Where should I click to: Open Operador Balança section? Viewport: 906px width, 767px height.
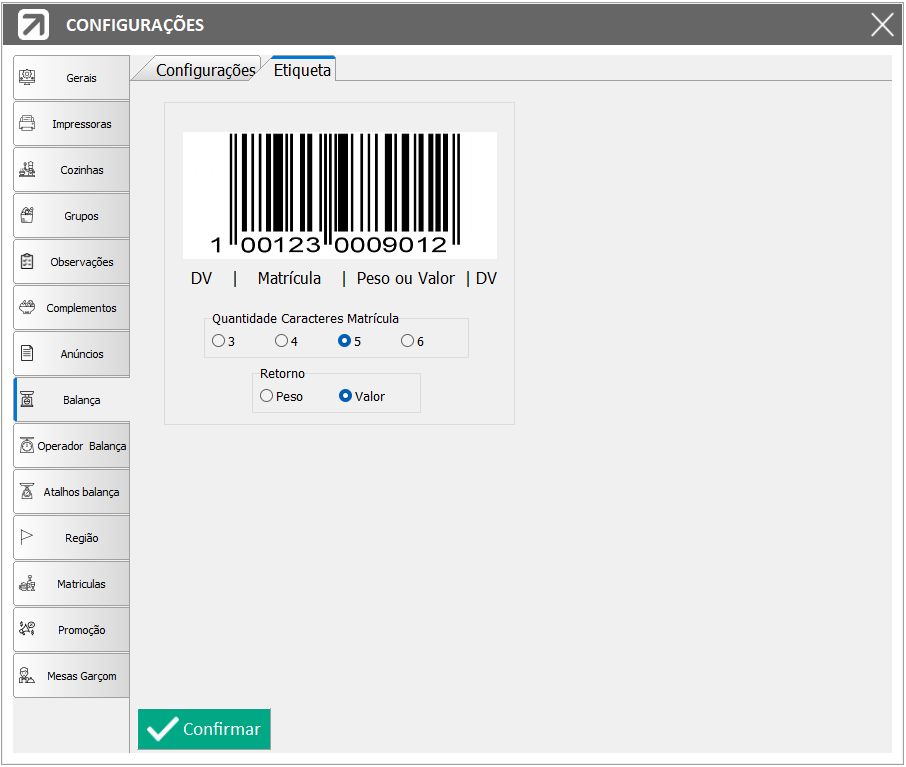72,446
